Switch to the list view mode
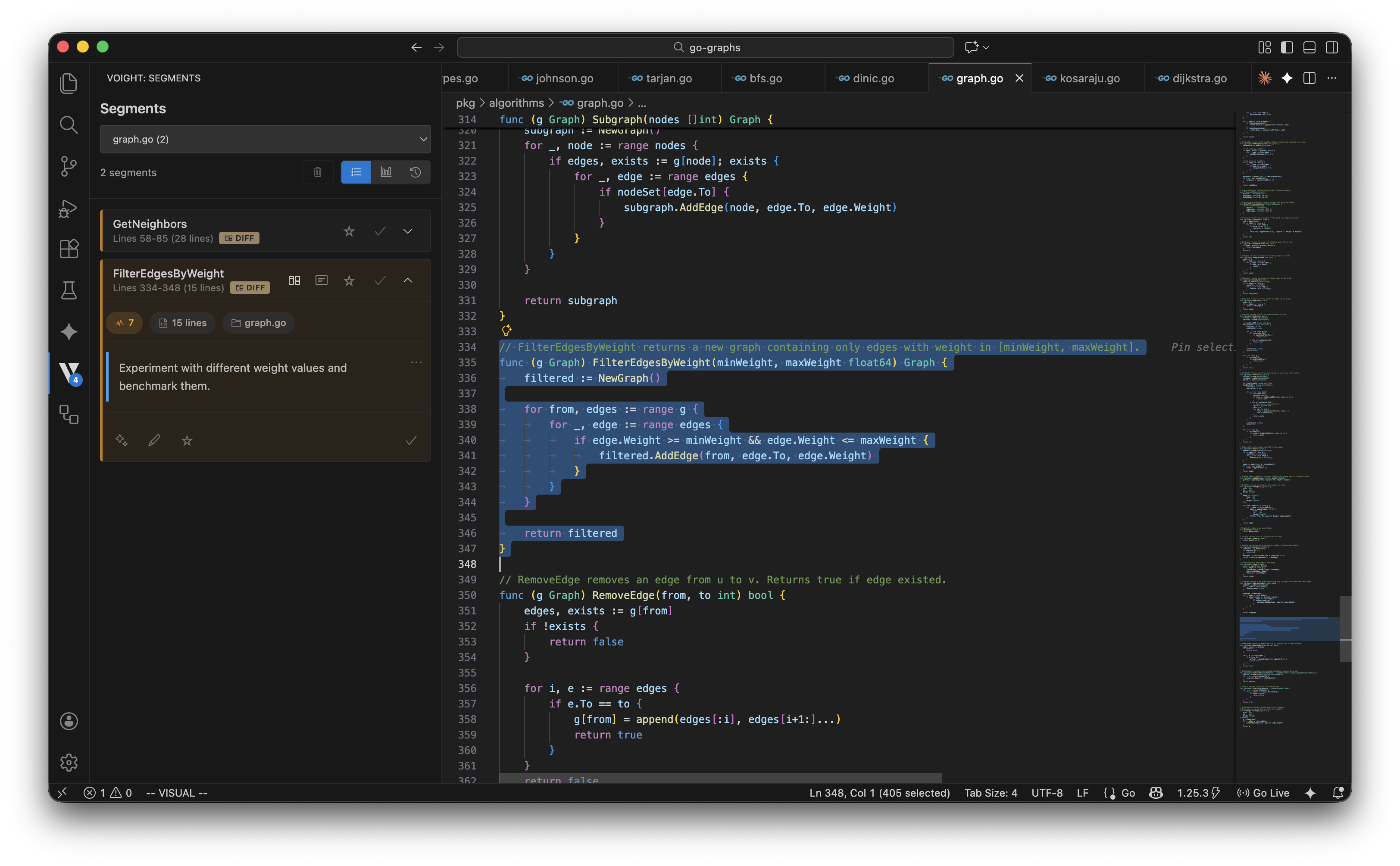 (356, 172)
